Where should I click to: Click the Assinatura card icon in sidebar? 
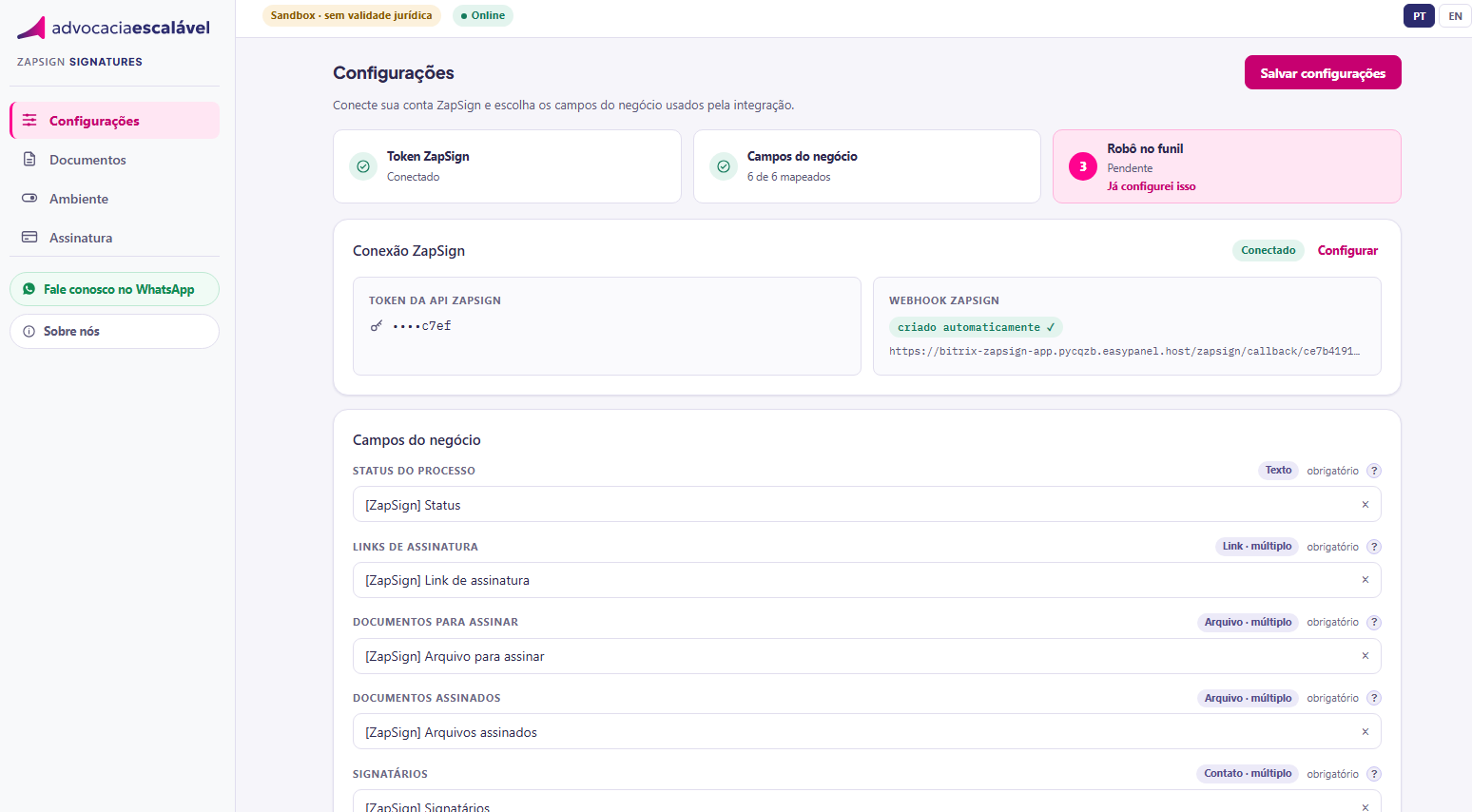[x=29, y=238]
